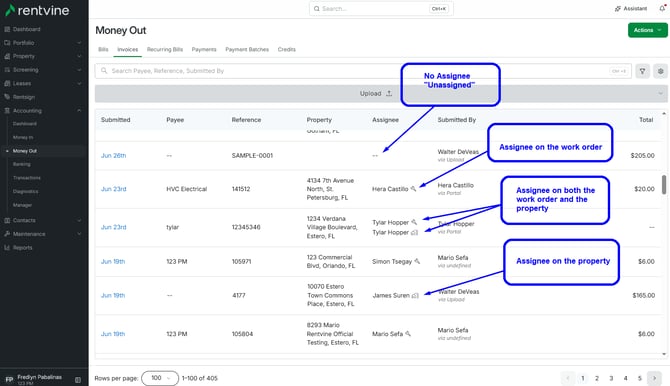Viewport: 670px width, 386px height.
Task: Open Manager under Accounting
Action: [x=22, y=205]
